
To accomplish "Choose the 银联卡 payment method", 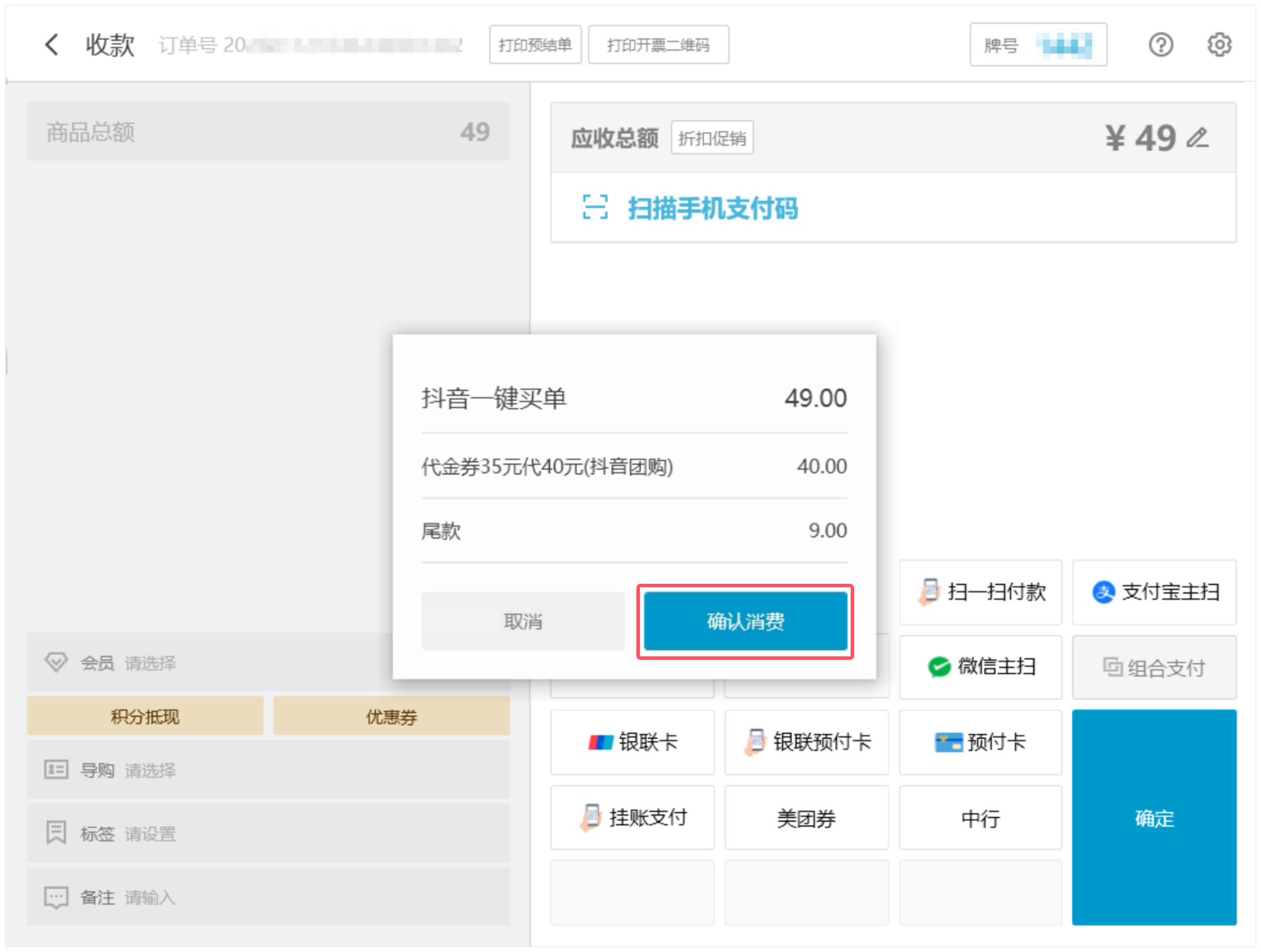I will tap(632, 742).
